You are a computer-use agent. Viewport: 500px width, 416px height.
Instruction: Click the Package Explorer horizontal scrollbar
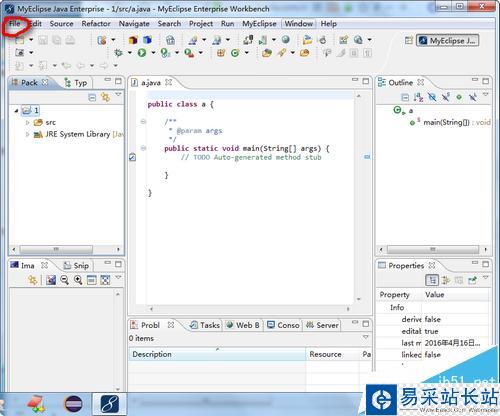coord(56,249)
